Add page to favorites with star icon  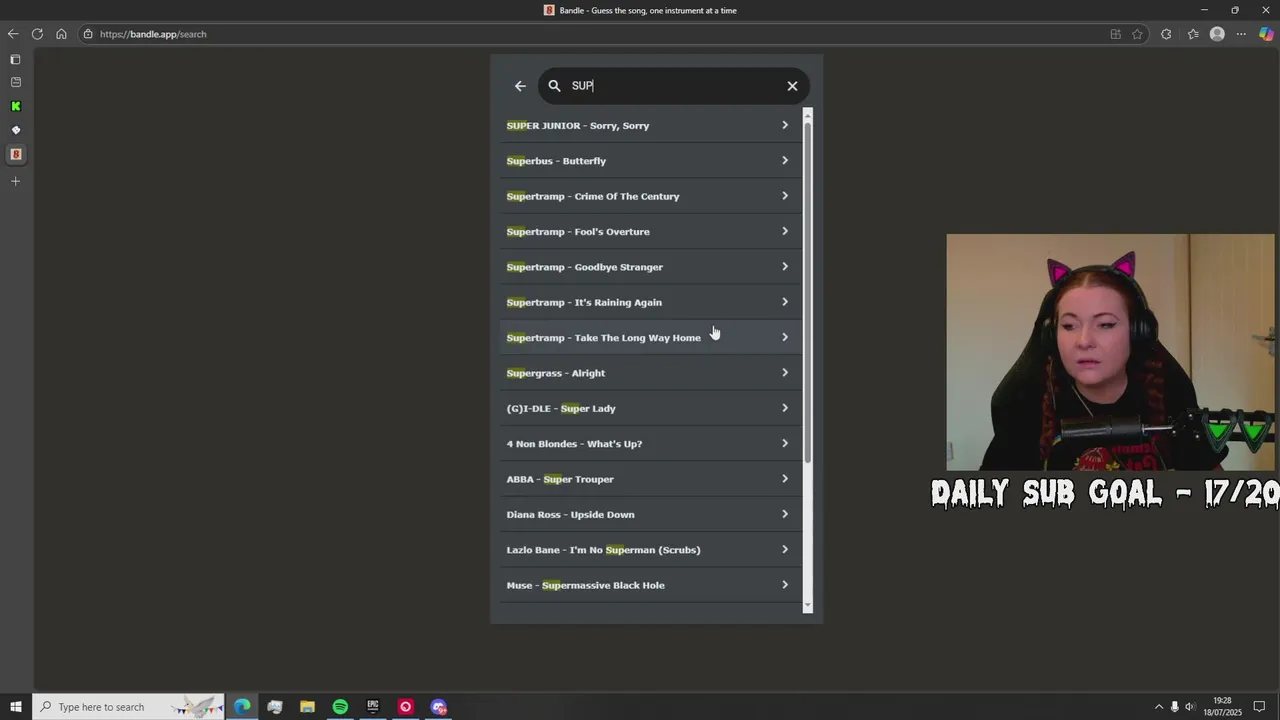(1137, 34)
